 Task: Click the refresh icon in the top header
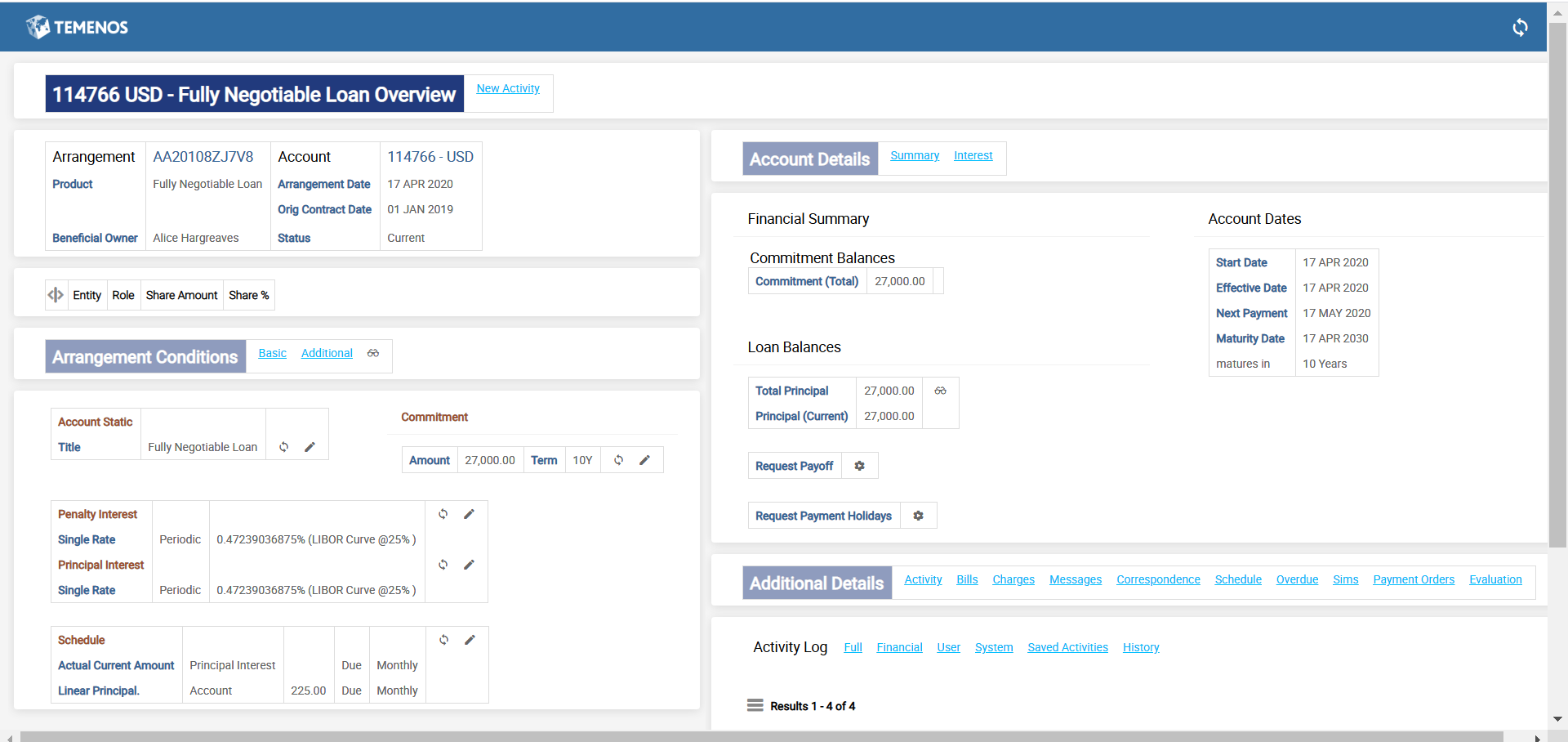coord(1519,28)
